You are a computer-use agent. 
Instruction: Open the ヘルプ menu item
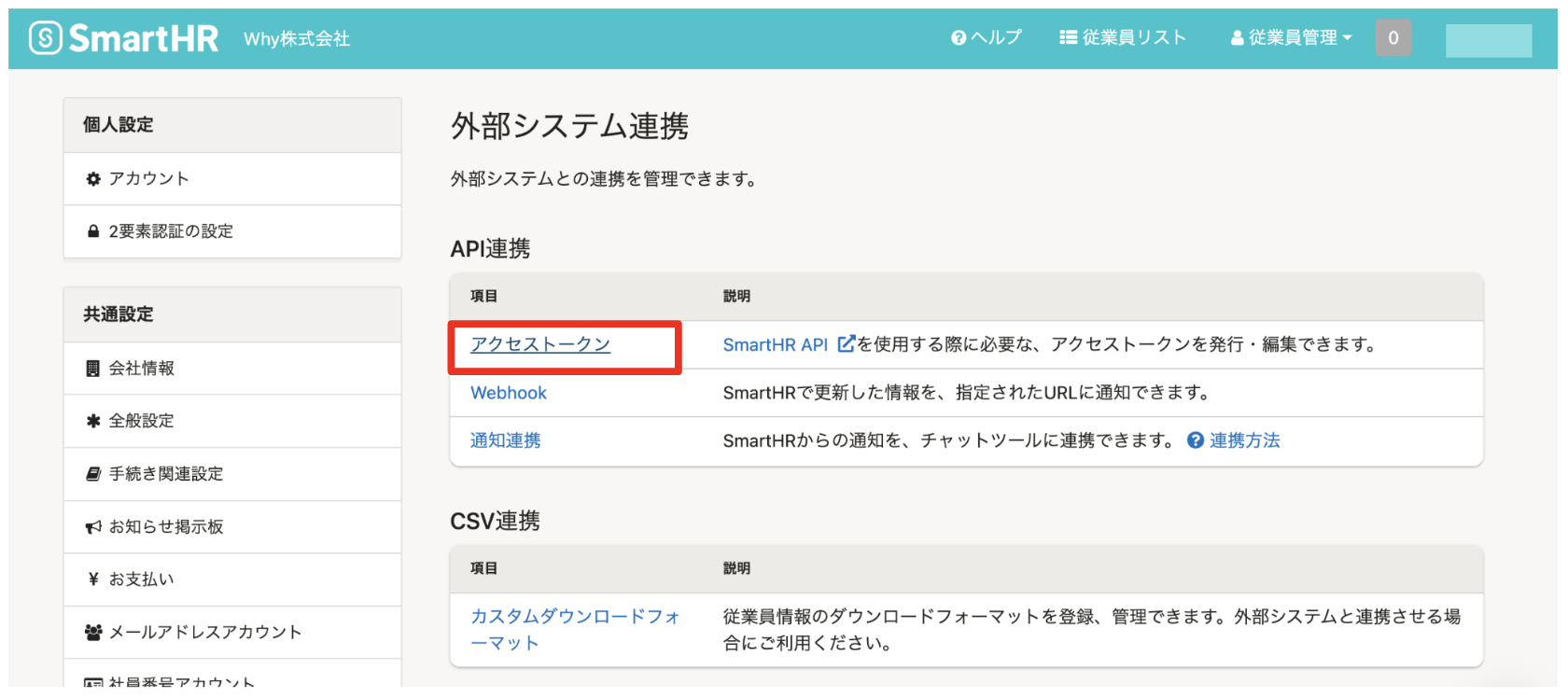tap(987, 38)
